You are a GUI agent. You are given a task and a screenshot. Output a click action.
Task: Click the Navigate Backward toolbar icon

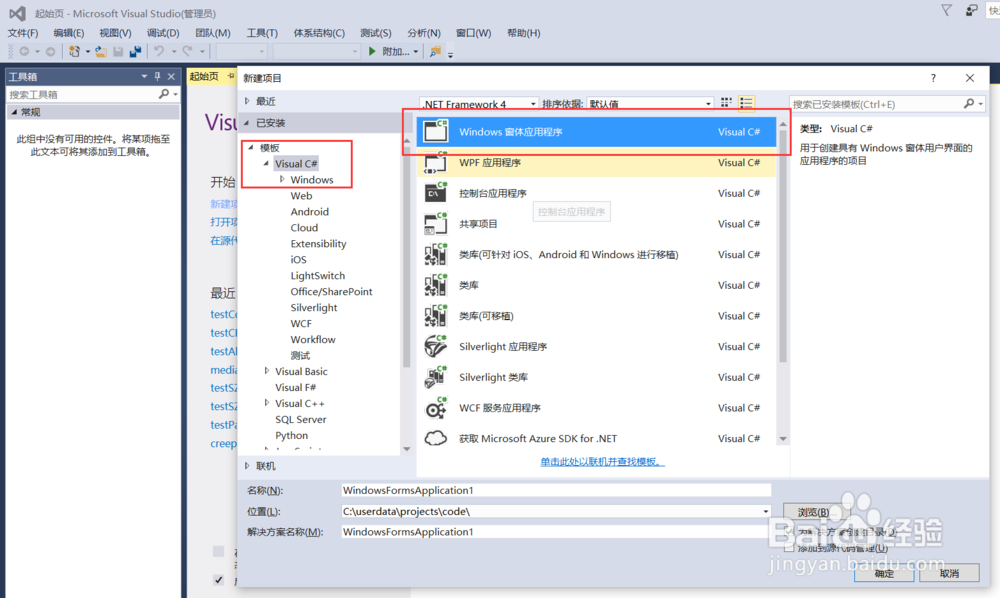click(x=24, y=52)
